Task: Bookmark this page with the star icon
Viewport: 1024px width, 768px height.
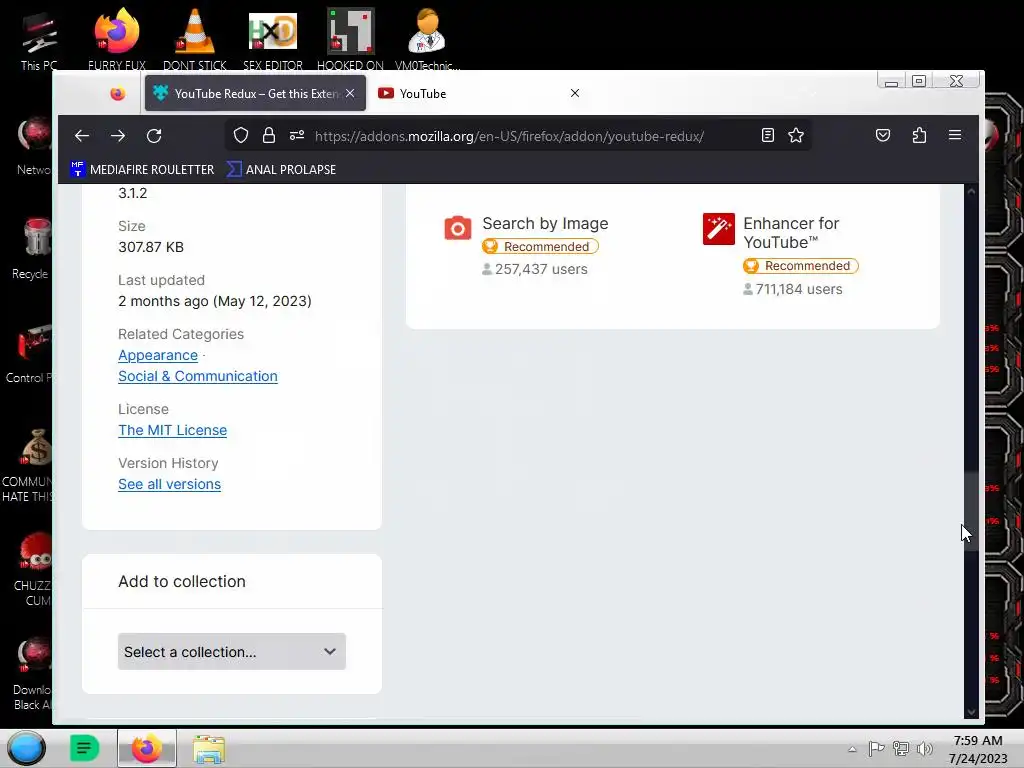Action: [x=795, y=135]
